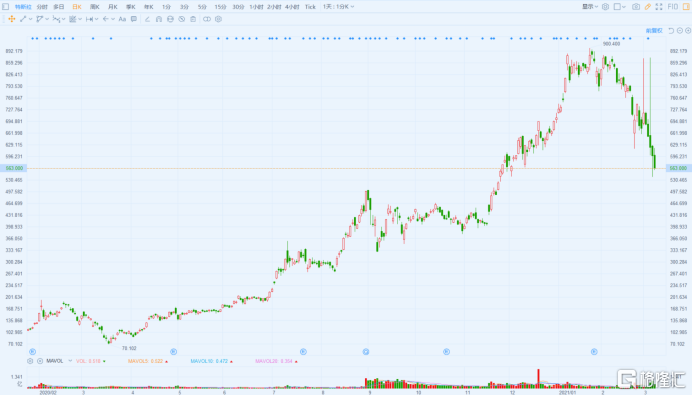Switch to the 多日 multi-day tab
This screenshot has width=692, height=396.
point(59,7)
